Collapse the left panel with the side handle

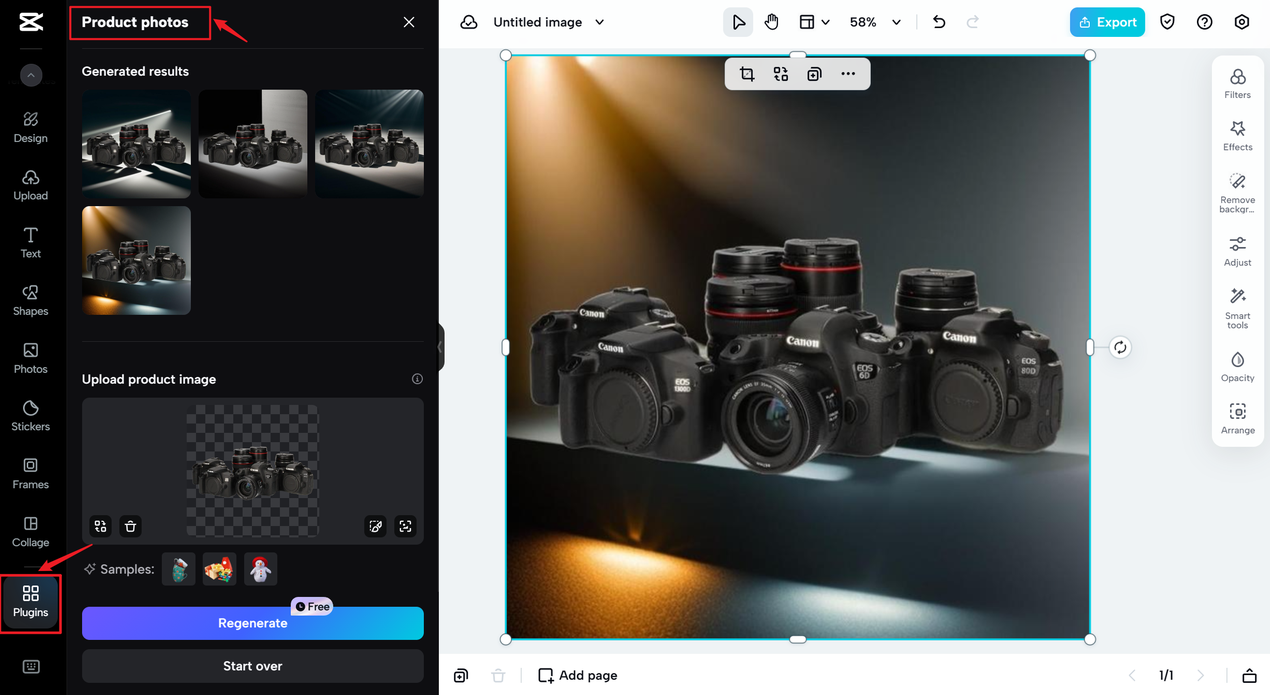441,348
